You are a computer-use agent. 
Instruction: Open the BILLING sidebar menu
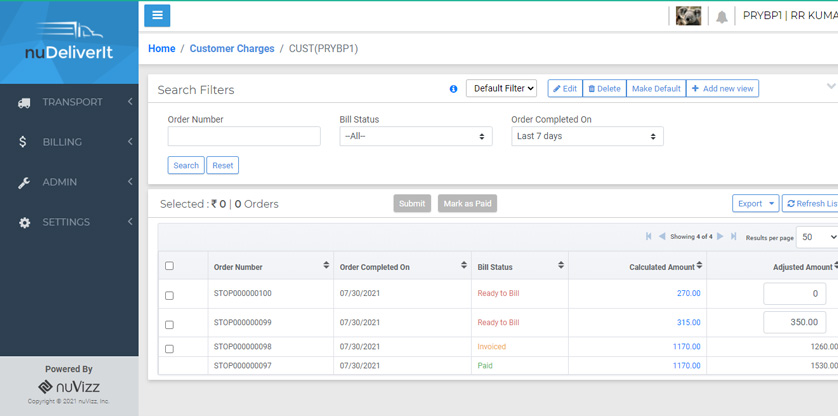coord(69,142)
